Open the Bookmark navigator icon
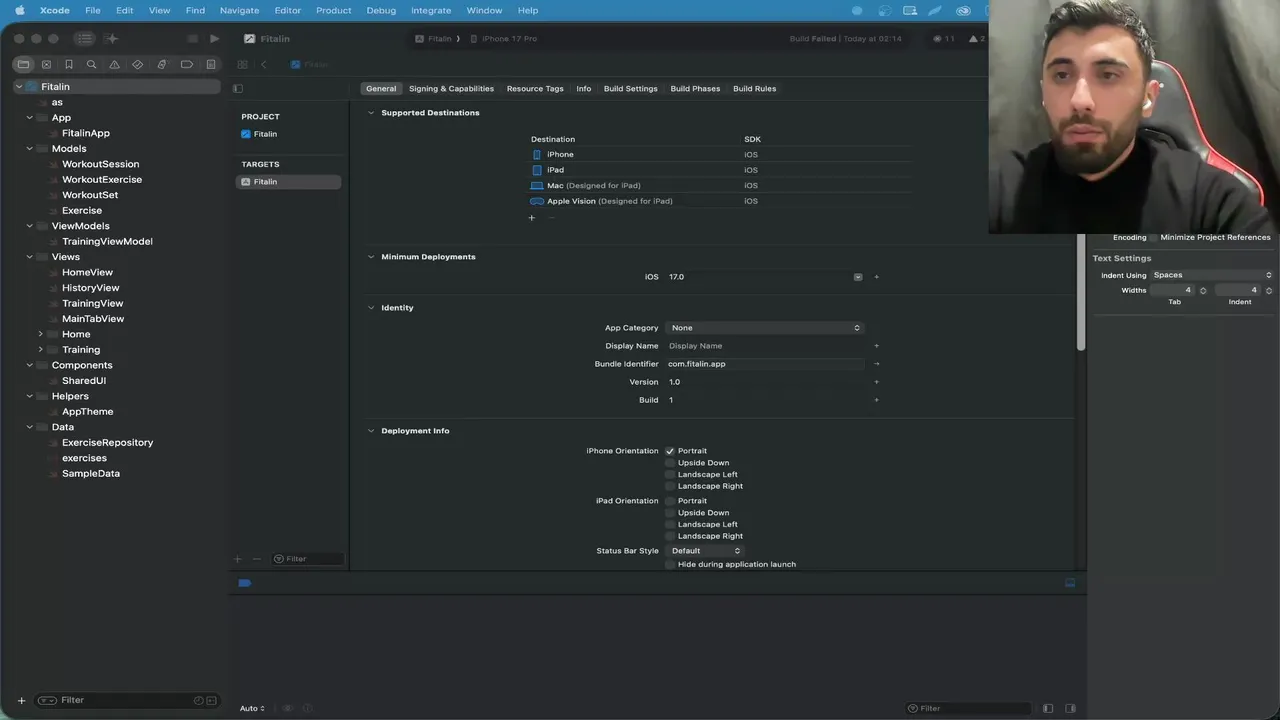Screen dimensions: 1280x720 (69, 64)
